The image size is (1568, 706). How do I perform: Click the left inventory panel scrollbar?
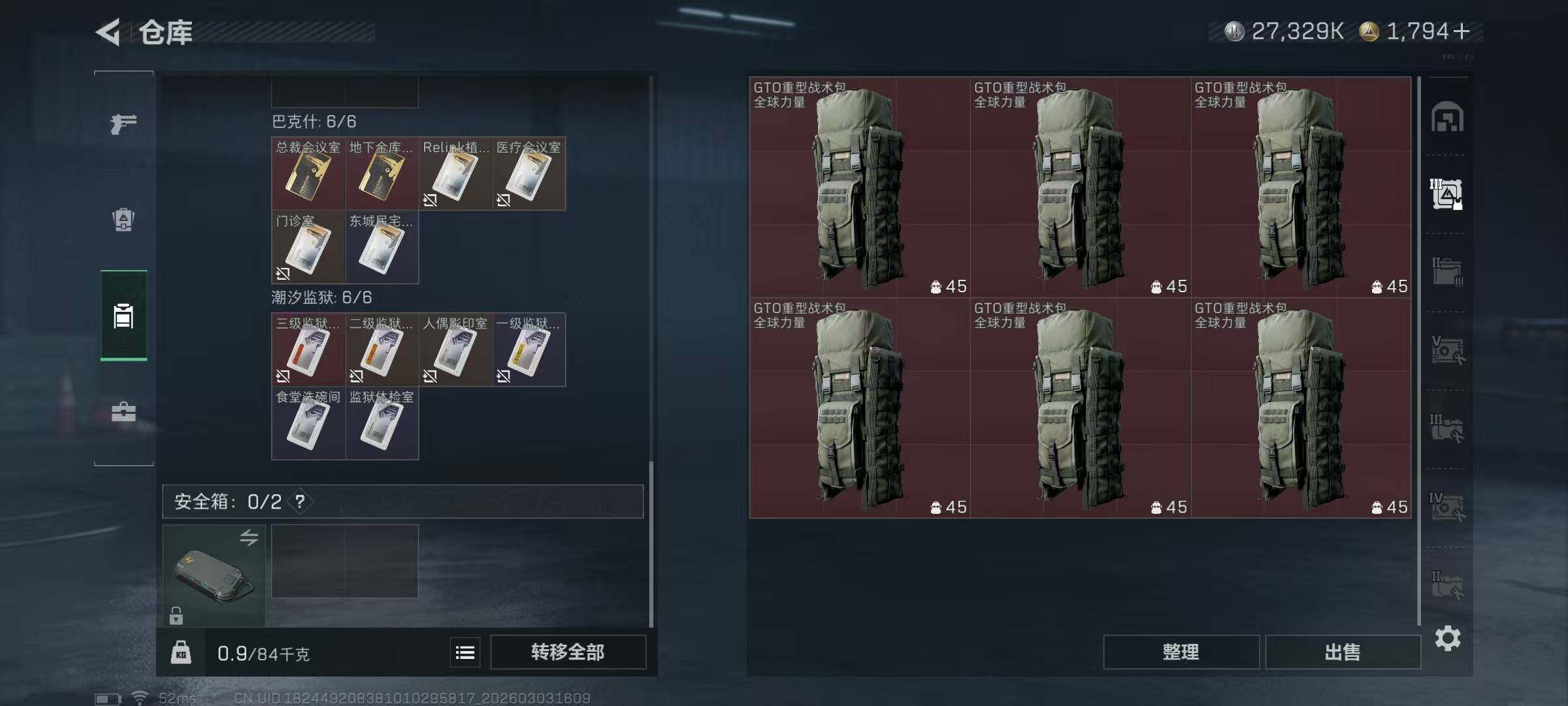[651, 544]
